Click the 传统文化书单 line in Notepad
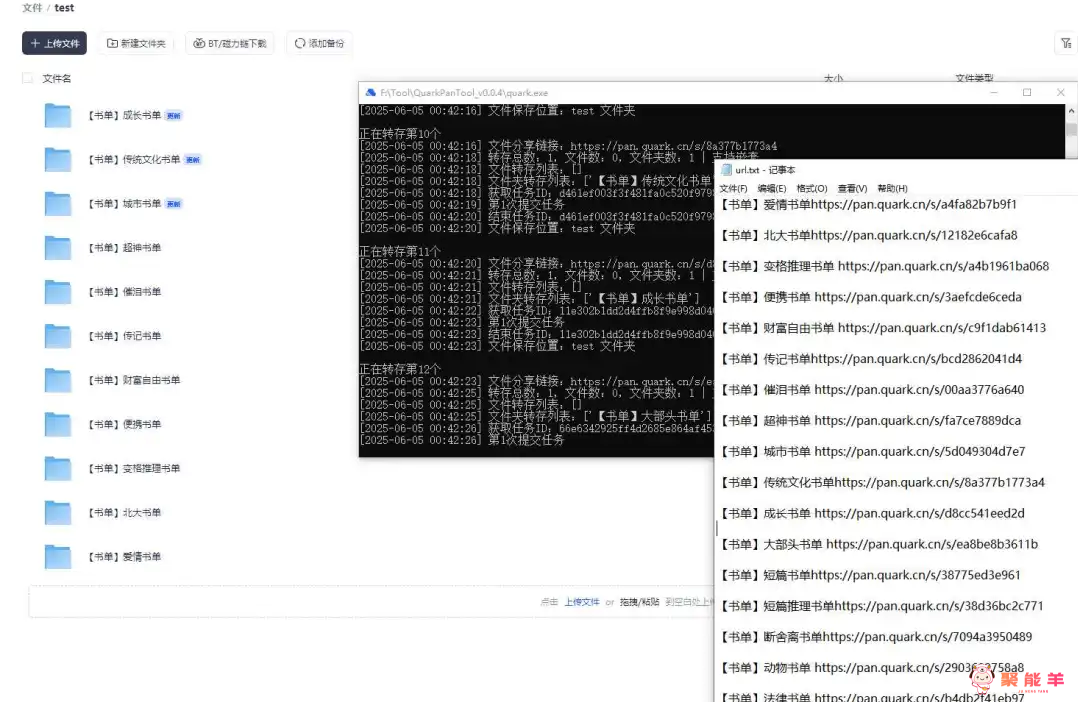 (883, 483)
